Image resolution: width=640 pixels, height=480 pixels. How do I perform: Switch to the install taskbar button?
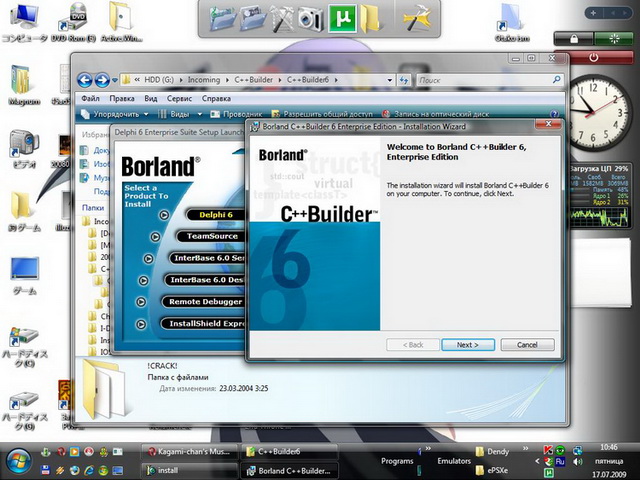(189, 470)
